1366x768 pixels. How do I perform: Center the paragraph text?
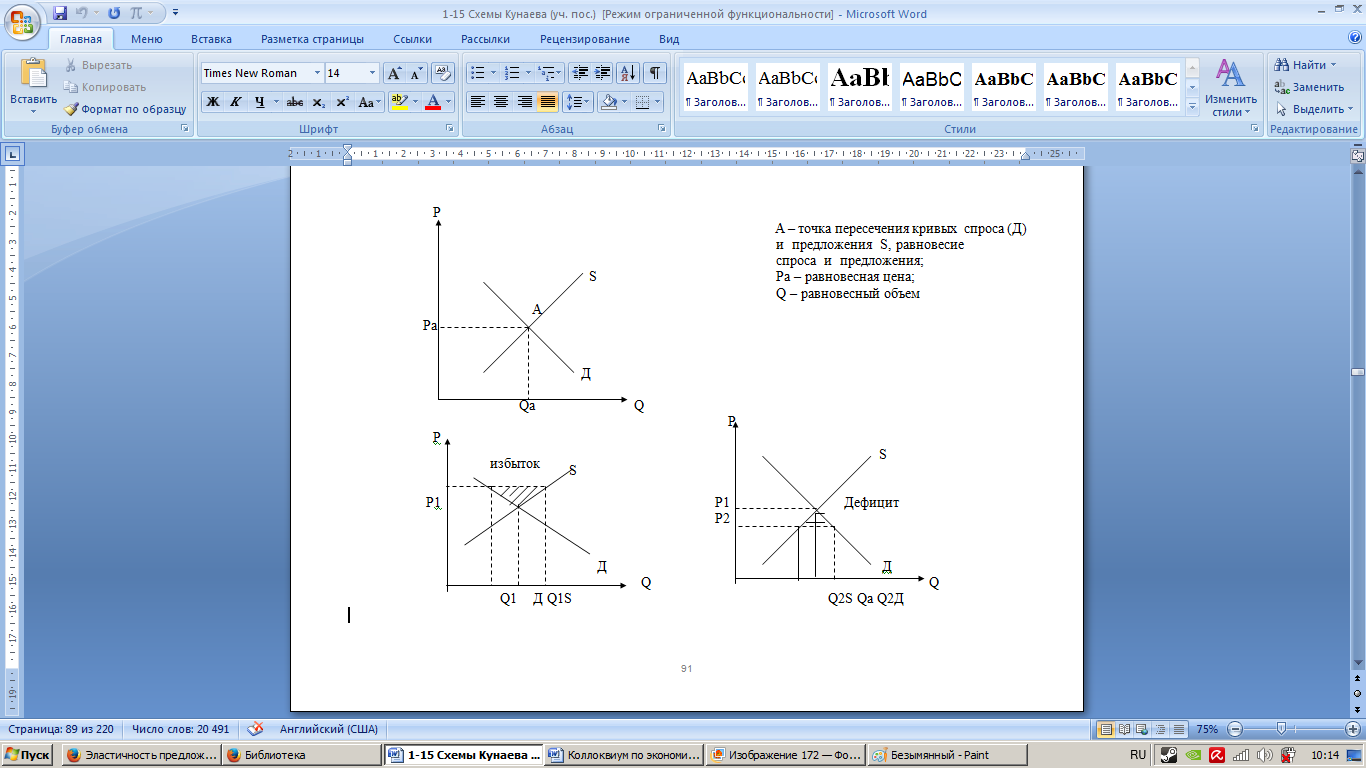(501, 102)
